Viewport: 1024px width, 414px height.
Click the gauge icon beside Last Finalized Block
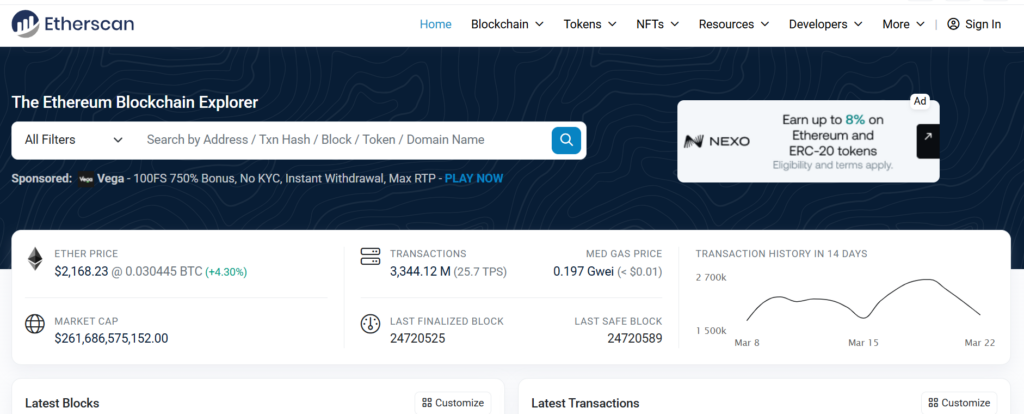[370, 324]
